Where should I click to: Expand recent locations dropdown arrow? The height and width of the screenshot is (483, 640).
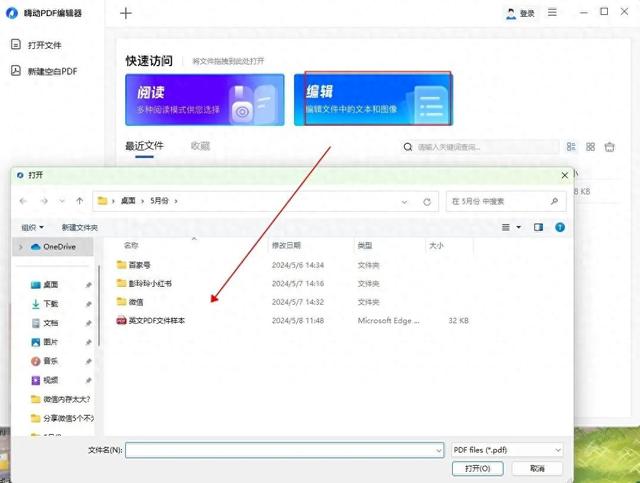(x=62, y=201)
